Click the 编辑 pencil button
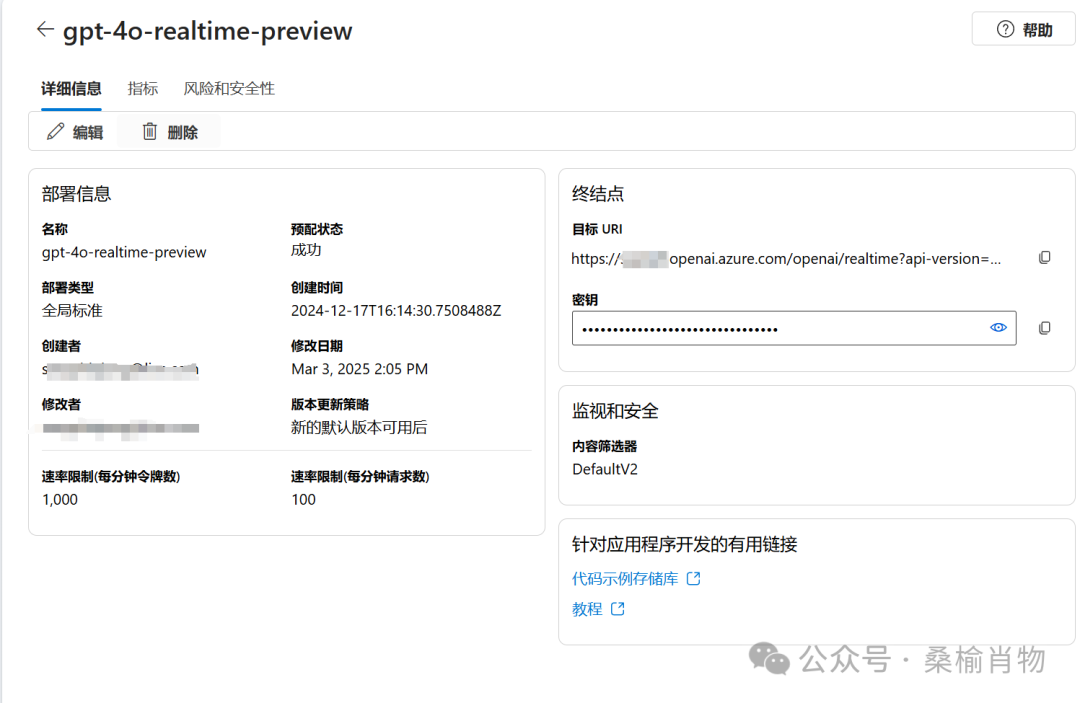This screenshot has height=703, width=1080. coord(74,132)
